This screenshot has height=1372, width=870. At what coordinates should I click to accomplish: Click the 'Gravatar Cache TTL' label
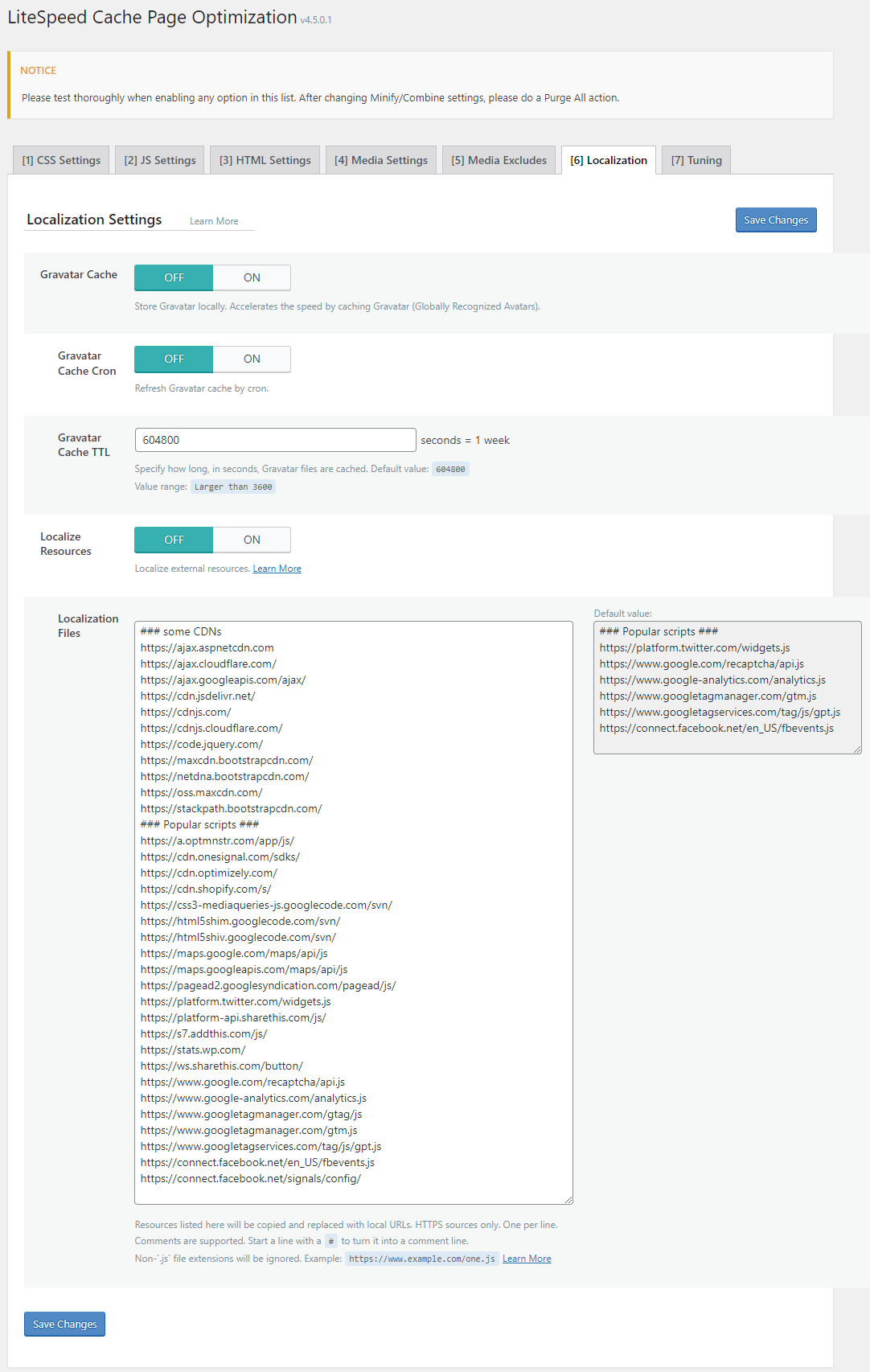(x=84, y=445)
